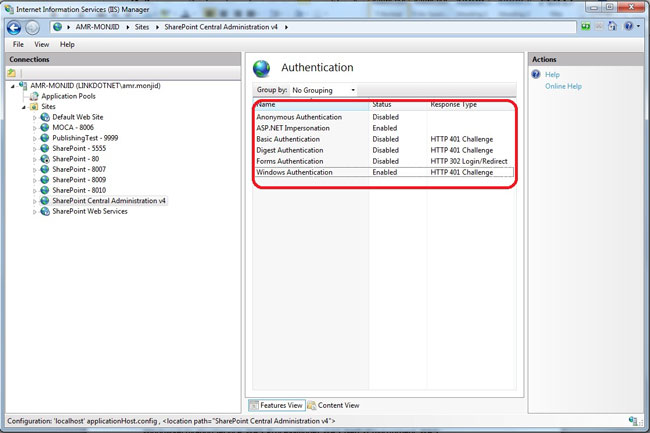Expand the Default Web Site node

coord(34,118)
